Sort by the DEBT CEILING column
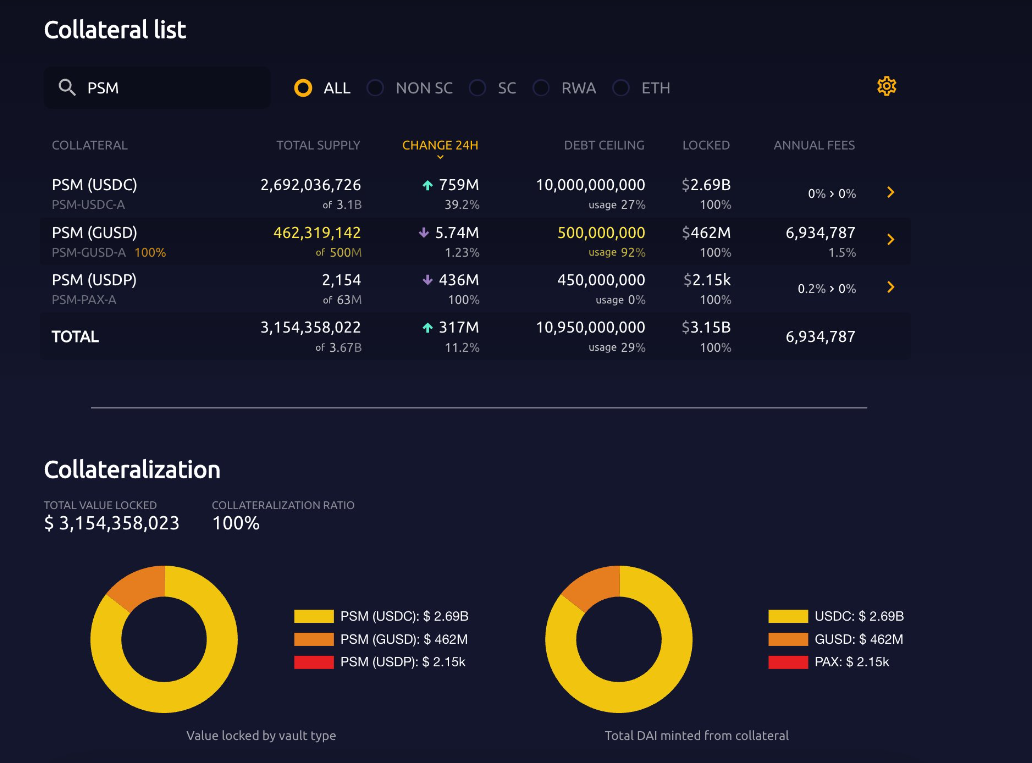1032x763 pixels. click(x=604, y=145)
